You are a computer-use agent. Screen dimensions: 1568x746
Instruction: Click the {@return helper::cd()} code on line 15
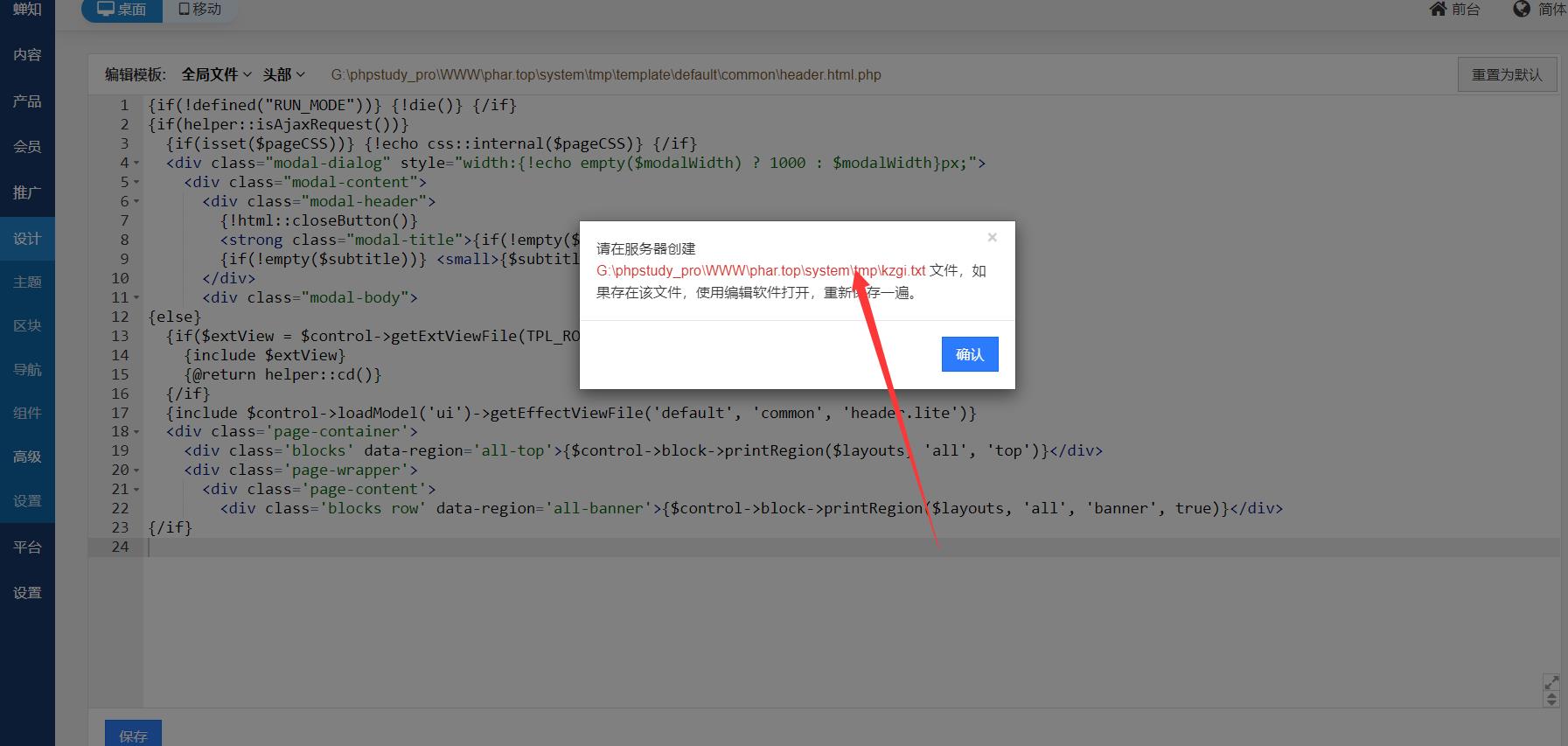283,374
